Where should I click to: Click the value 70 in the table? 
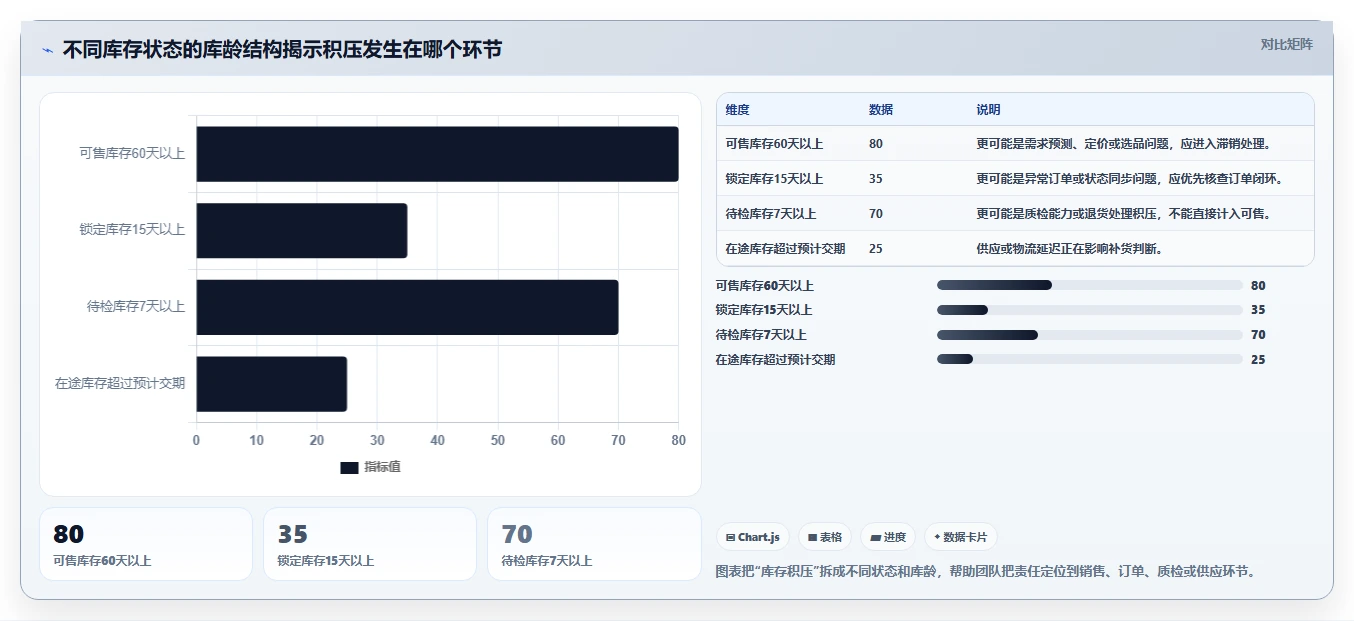[x=876, y=214]
